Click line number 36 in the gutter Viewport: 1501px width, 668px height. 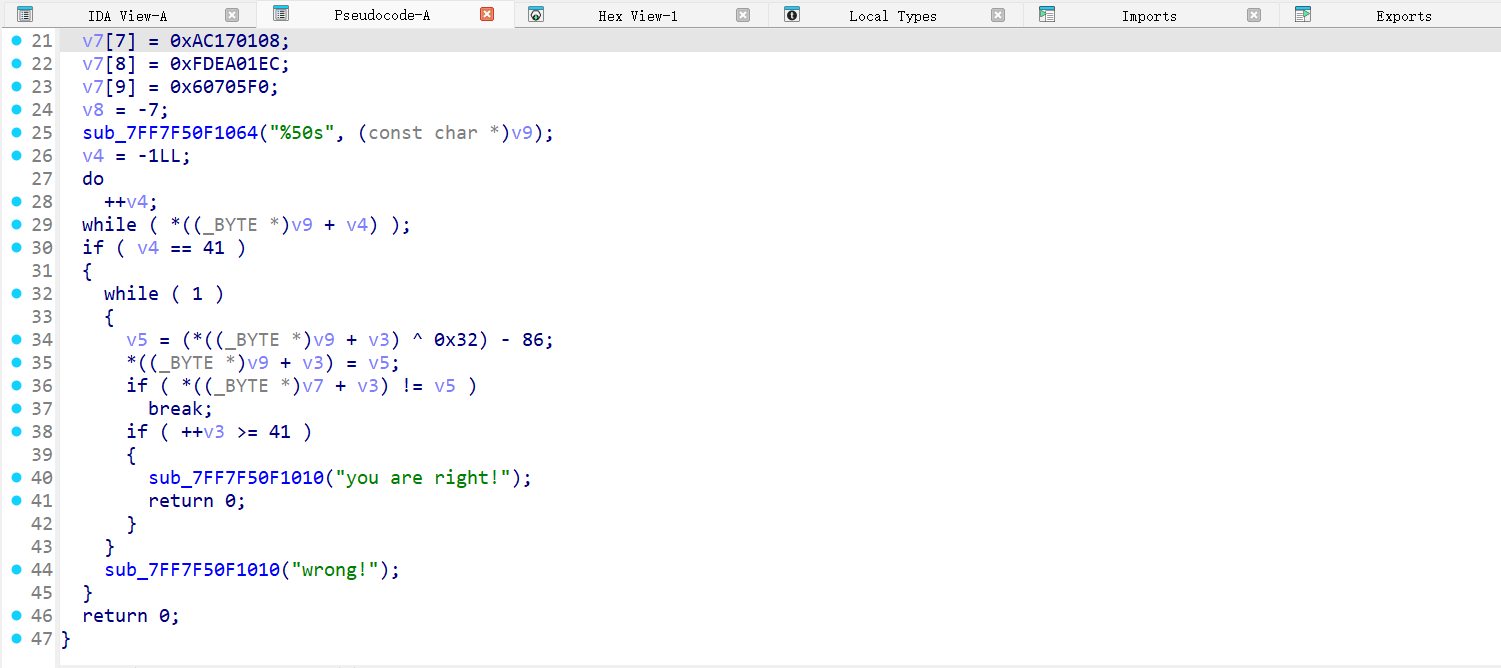pyautogui.click(x=42, y=386)
